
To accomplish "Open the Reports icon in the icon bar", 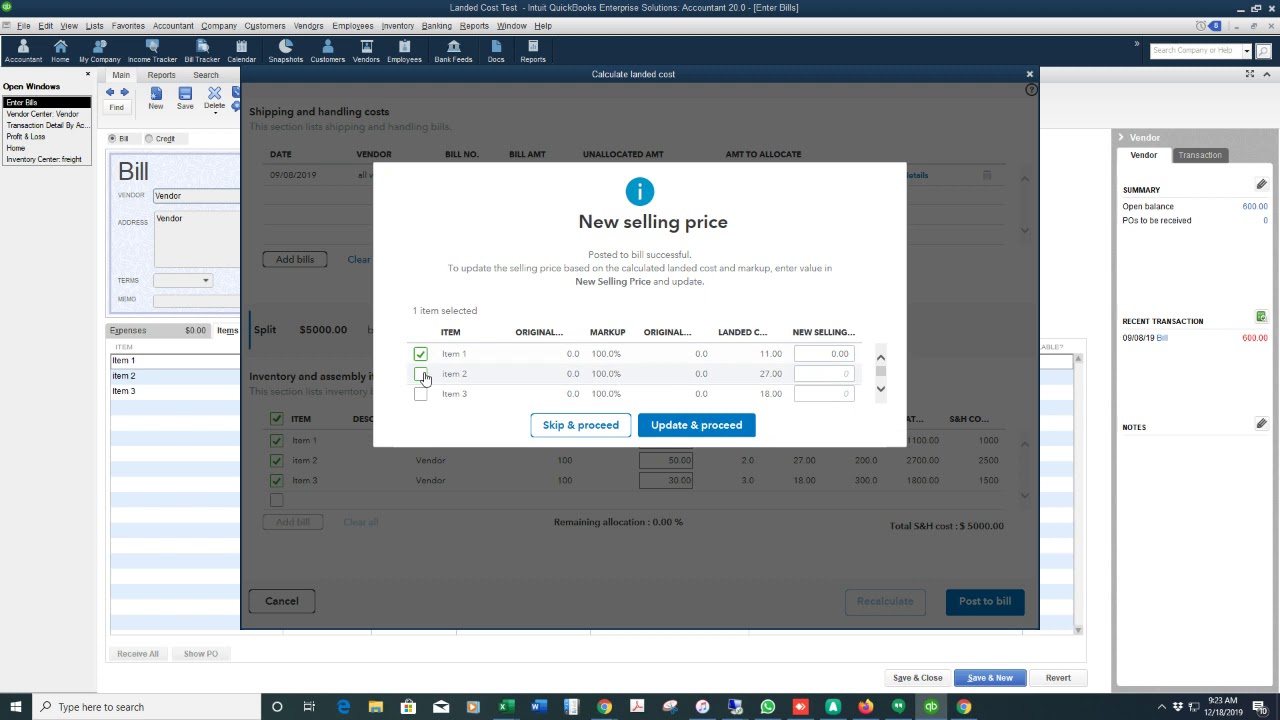I will tap(533, 51).
